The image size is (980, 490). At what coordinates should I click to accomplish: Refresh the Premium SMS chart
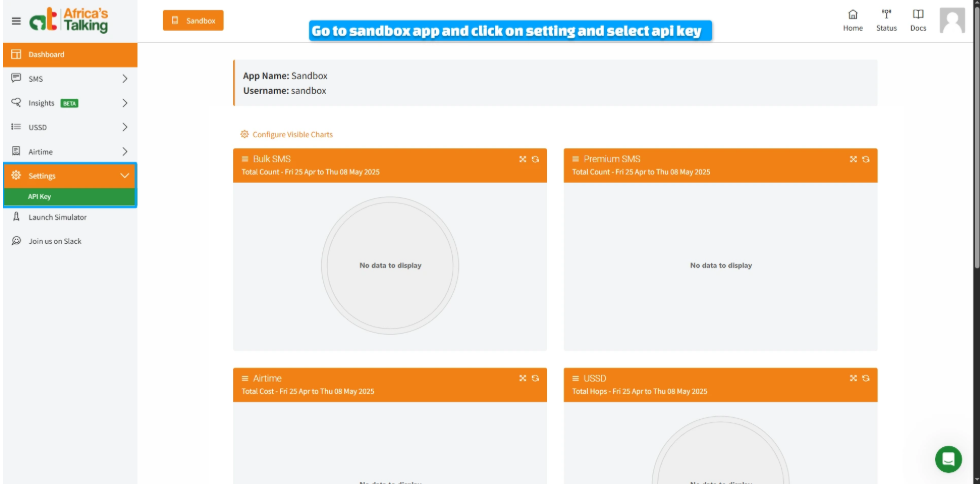(866, 159)
